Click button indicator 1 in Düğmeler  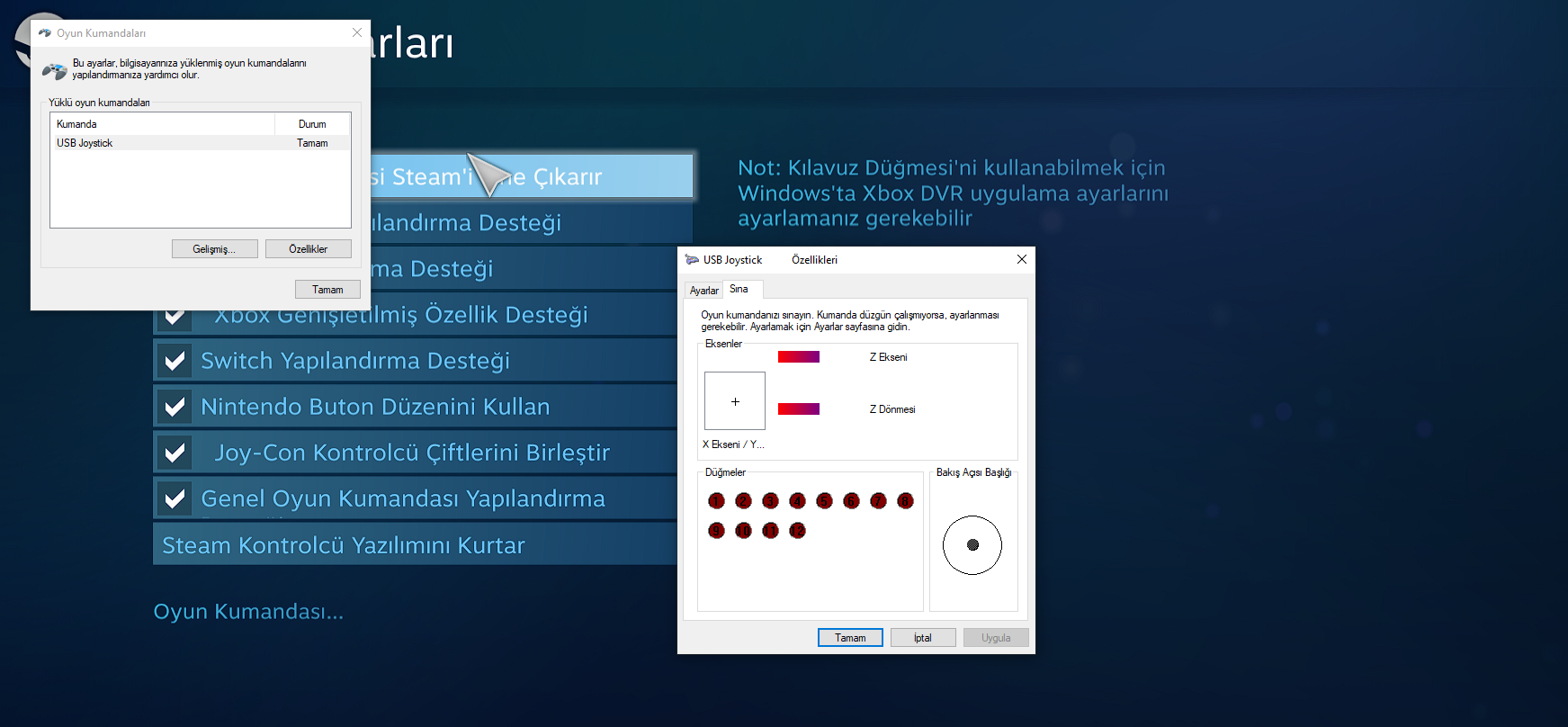click(716, 501)
